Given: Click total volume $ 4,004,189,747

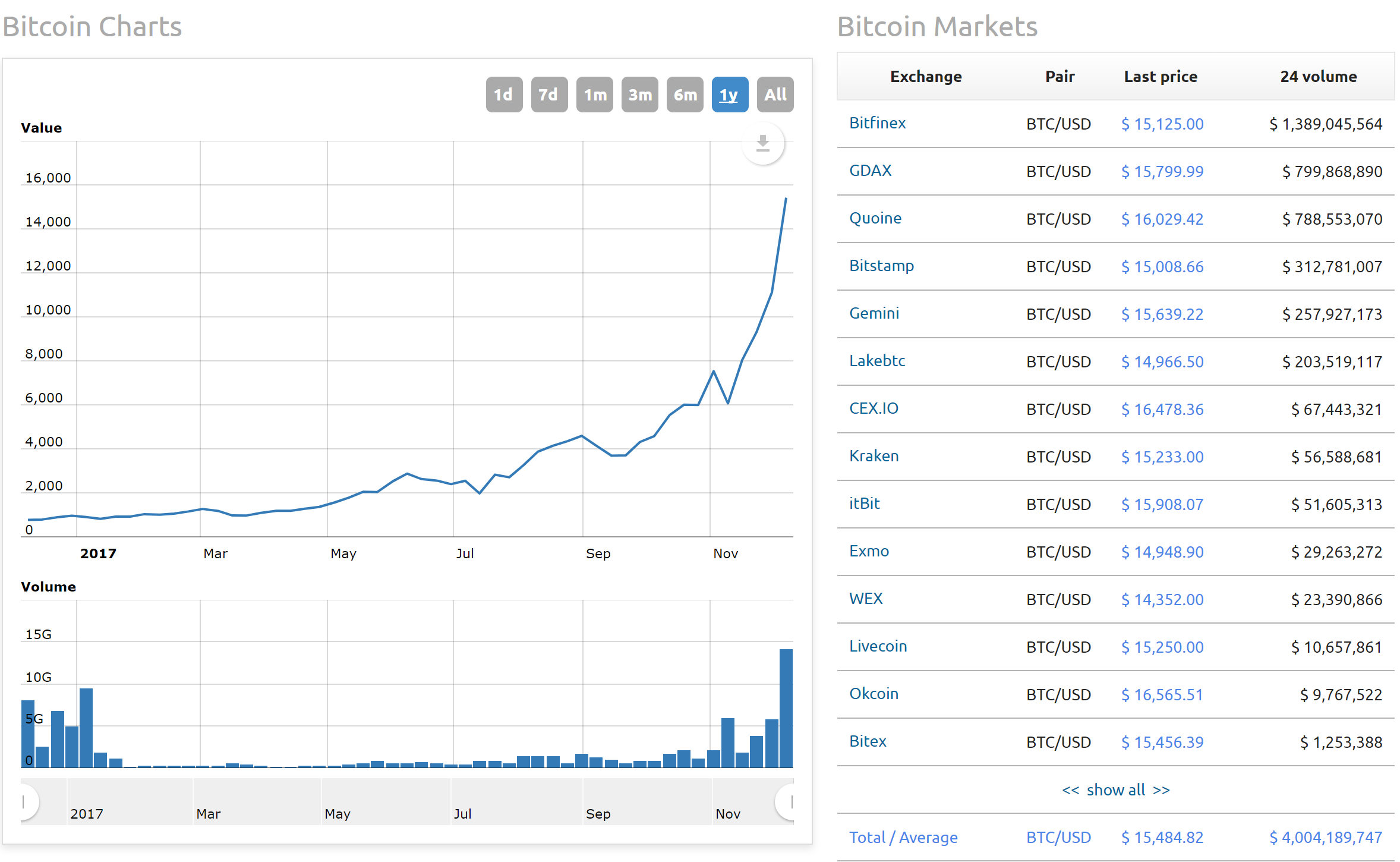Looking at the screenshot, I should point(1326,837).
